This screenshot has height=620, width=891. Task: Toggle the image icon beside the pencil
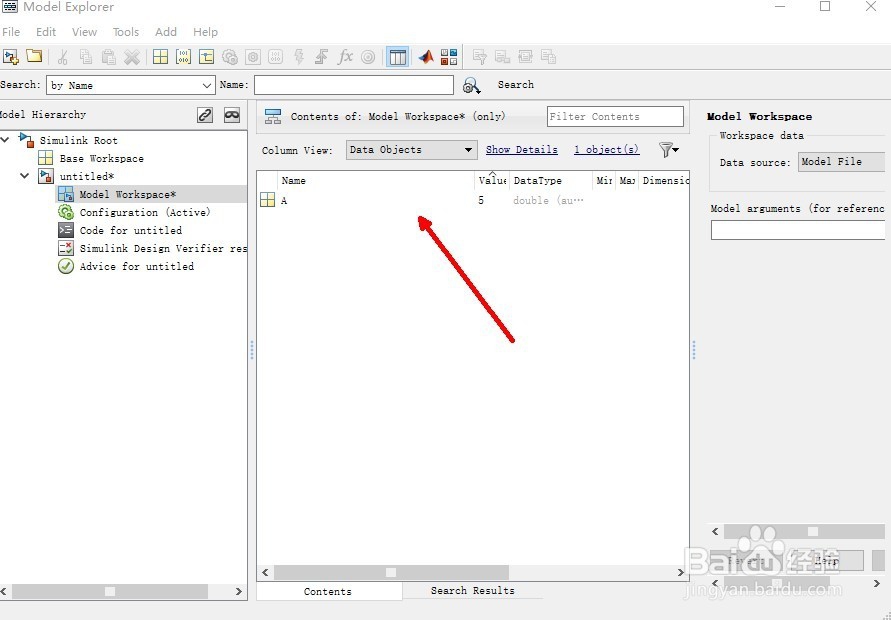tap(232, 115)
